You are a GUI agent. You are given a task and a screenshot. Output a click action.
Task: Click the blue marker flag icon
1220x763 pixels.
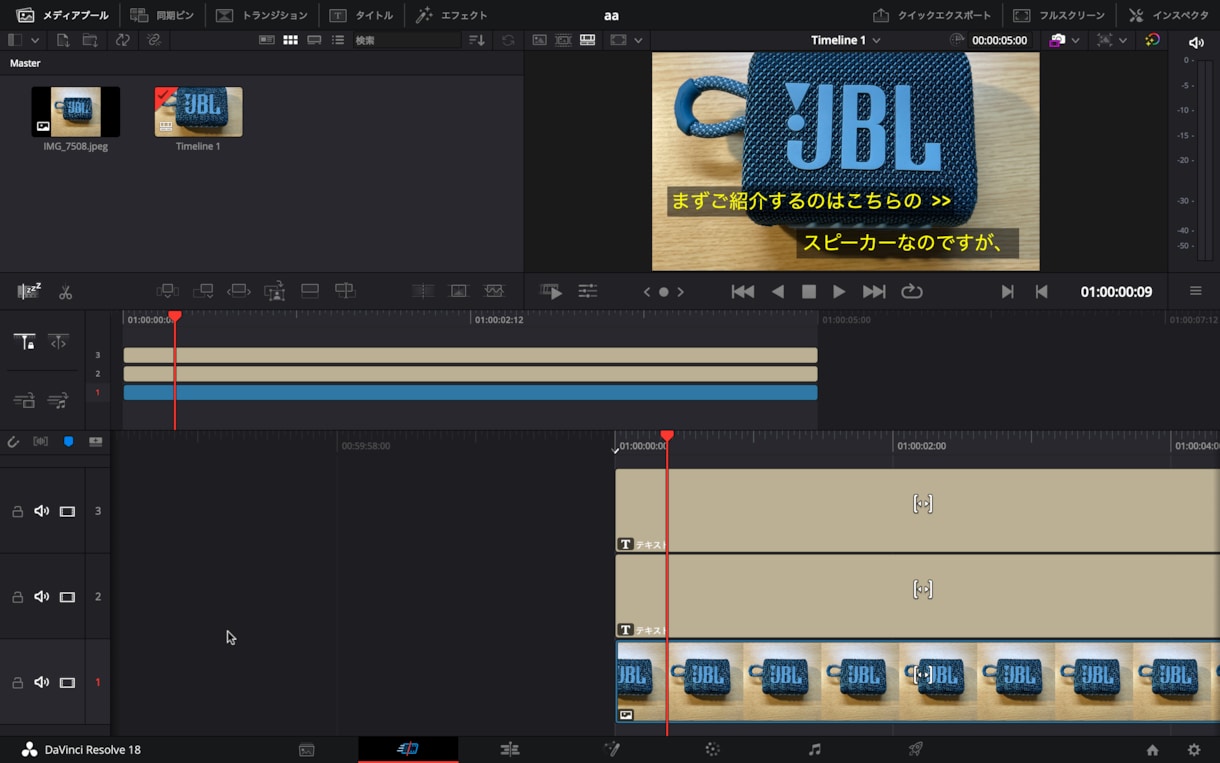[x=68, y=441]
